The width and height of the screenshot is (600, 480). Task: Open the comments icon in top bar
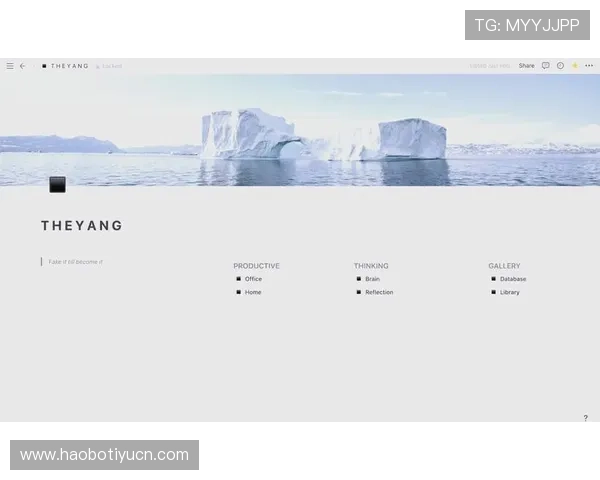point(545,66)
